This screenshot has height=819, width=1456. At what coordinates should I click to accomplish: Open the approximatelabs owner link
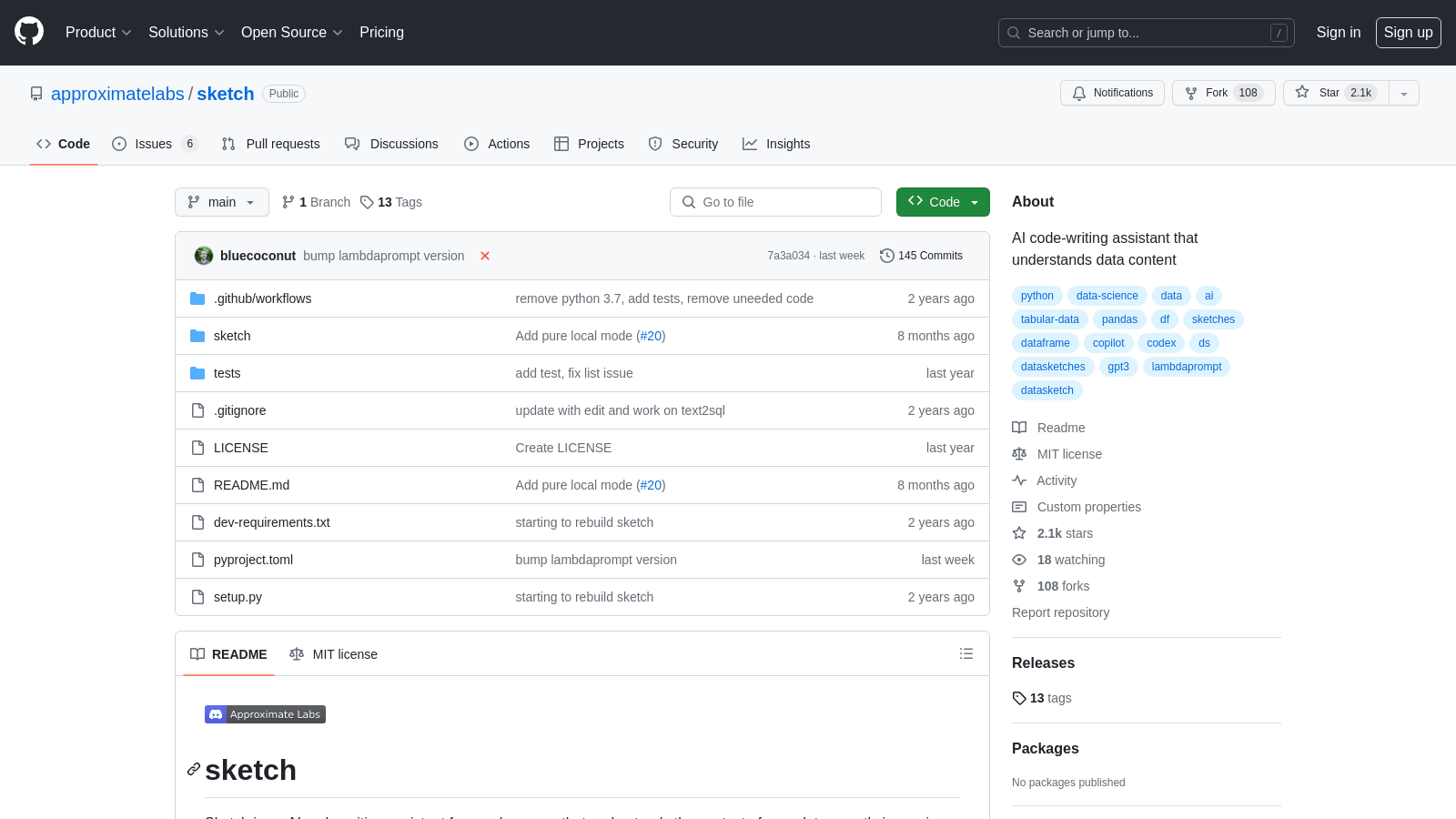(117, 94)
